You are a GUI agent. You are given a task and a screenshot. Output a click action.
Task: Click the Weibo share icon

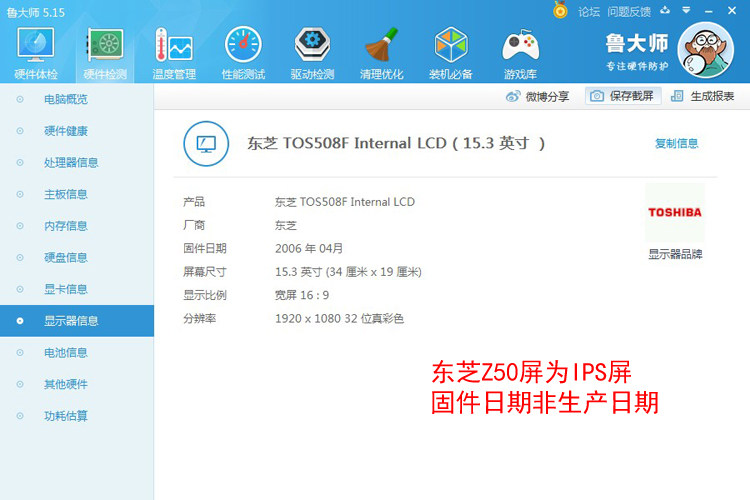[513, 96]
